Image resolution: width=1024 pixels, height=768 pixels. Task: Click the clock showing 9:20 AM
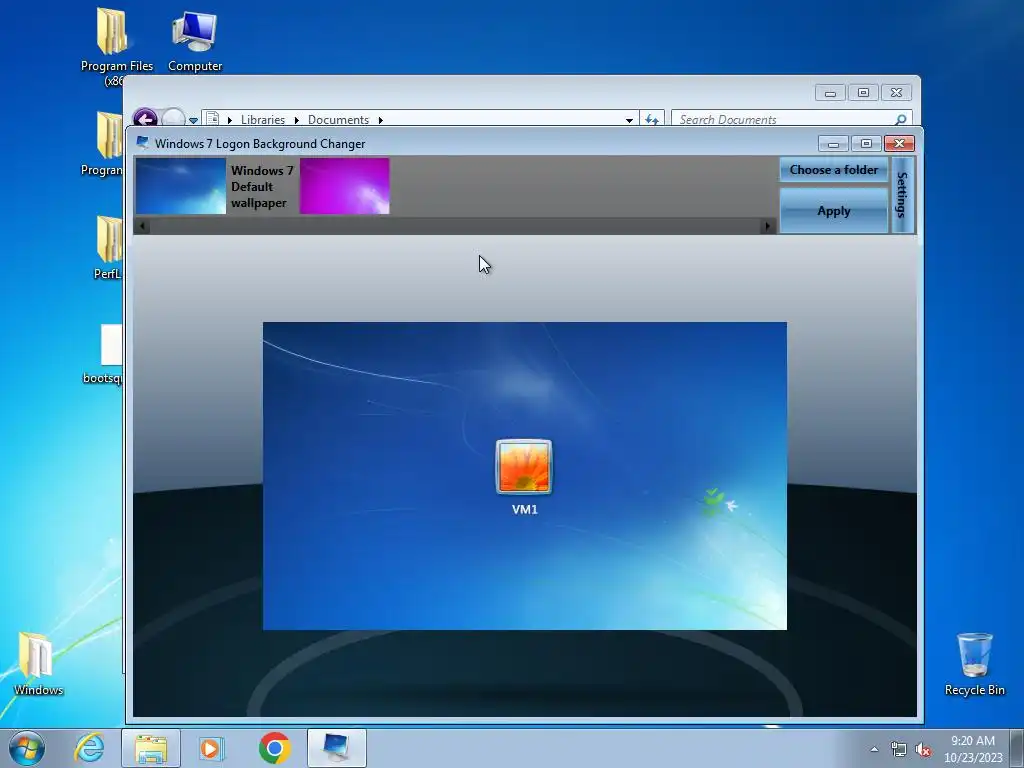click(x=973, y=748)
